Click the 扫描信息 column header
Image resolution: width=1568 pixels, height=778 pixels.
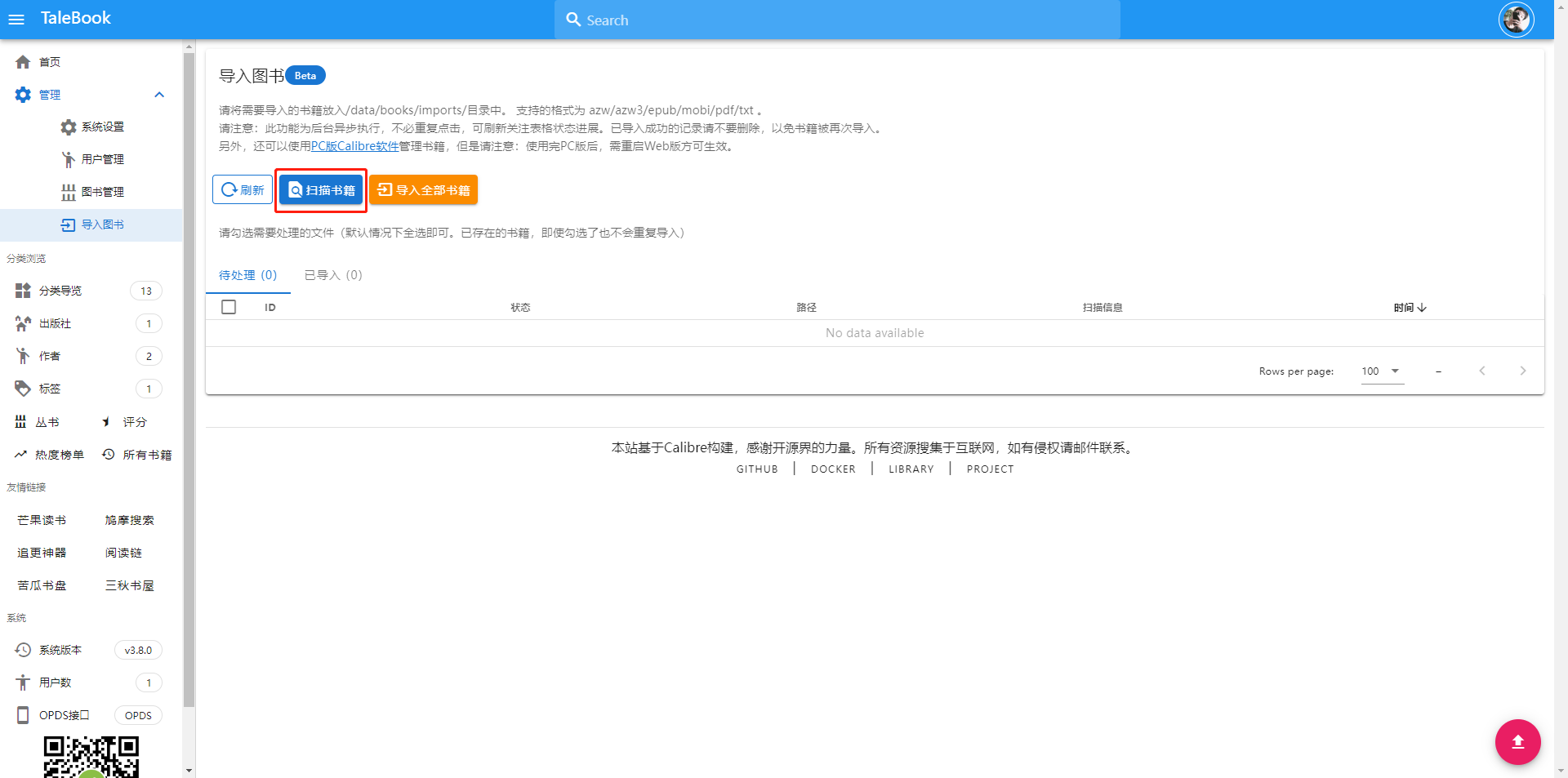1102,308
